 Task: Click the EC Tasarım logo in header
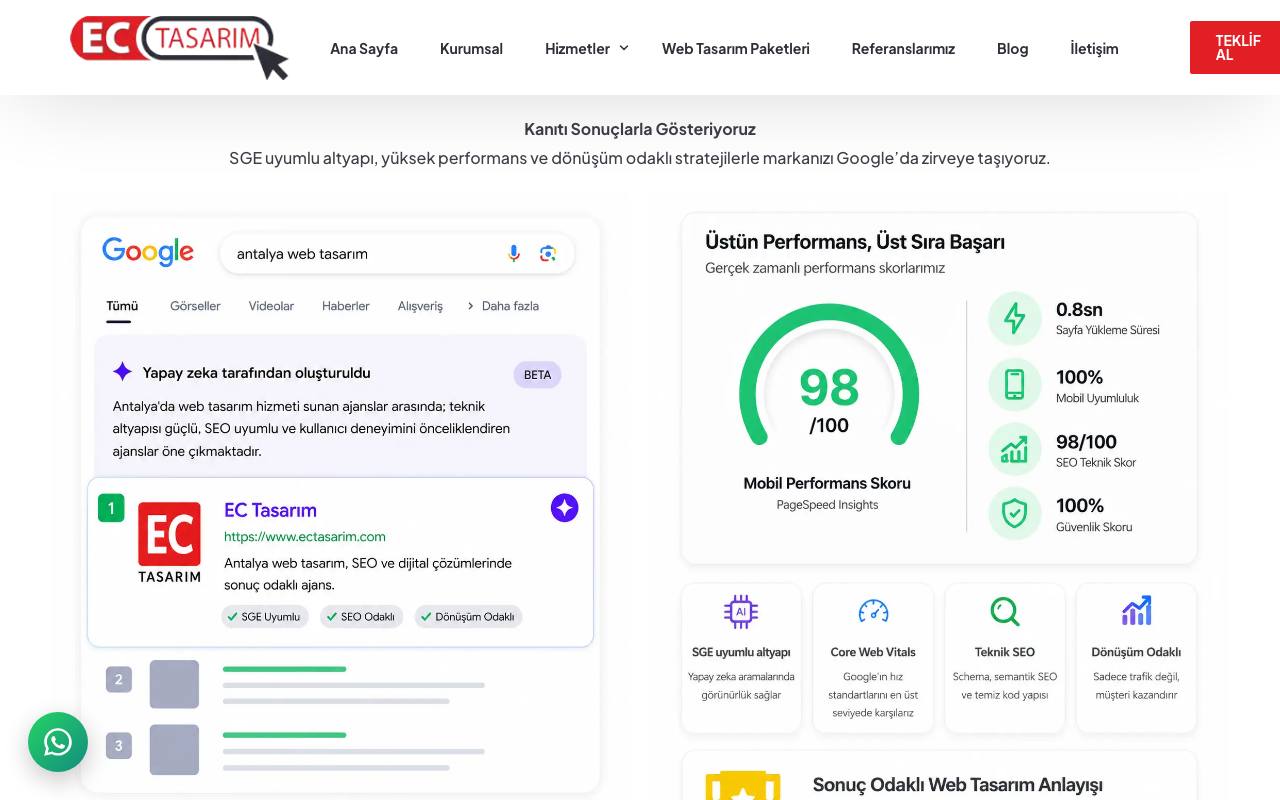click(x=179, y=47)
